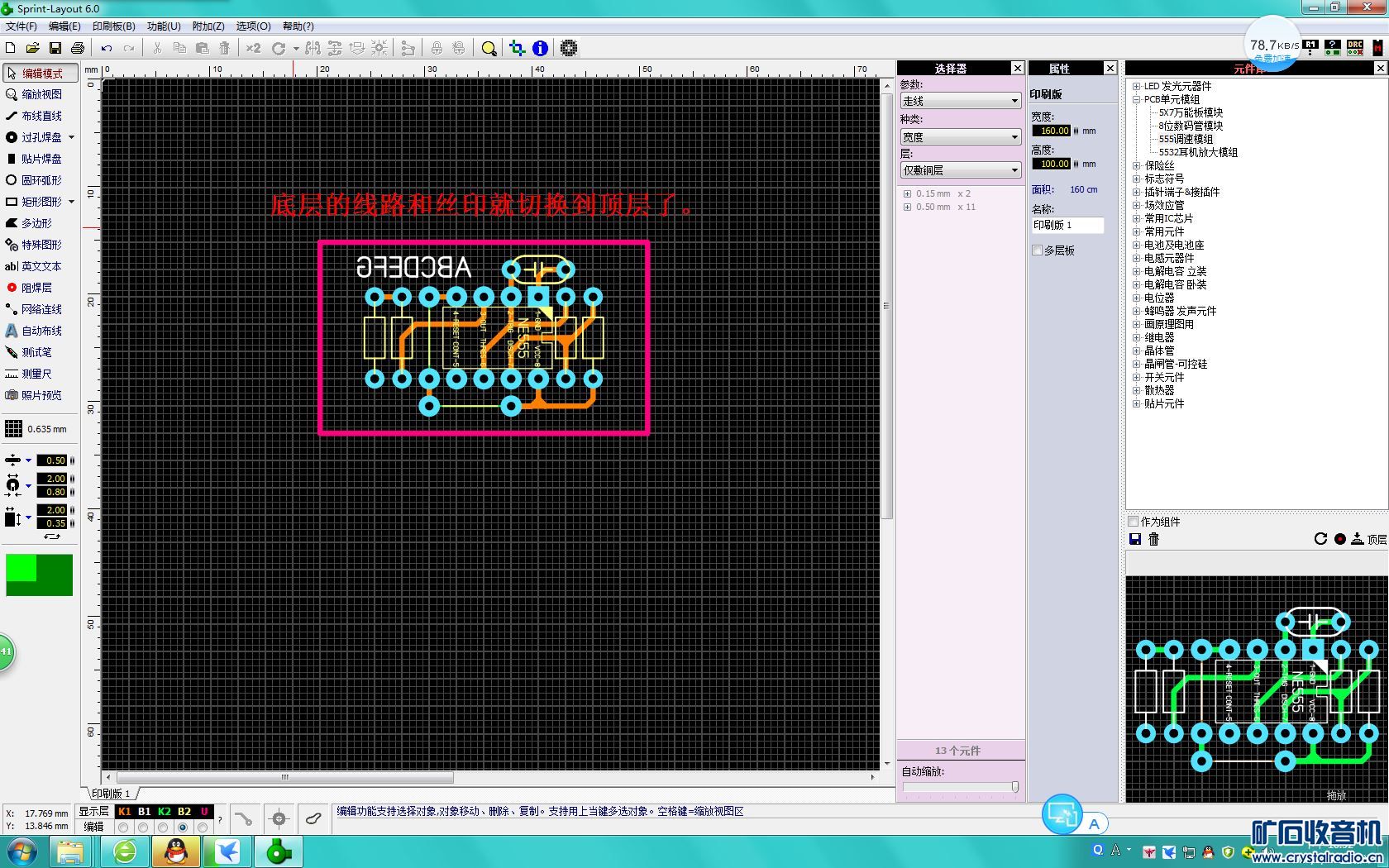Click the undo arrow icon

pos(107,49)
